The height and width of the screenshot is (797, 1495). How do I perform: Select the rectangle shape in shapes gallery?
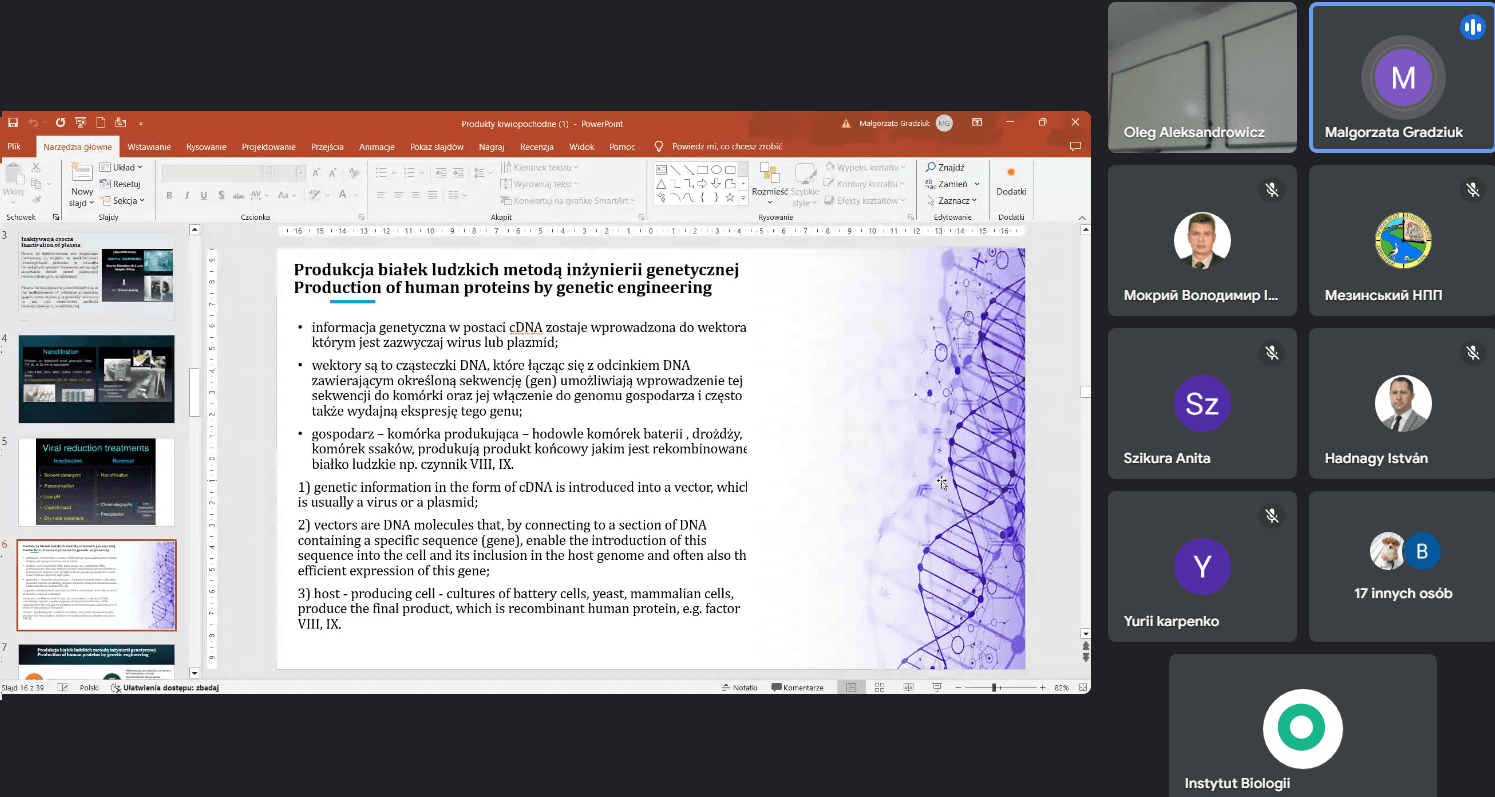pos(702,170)
